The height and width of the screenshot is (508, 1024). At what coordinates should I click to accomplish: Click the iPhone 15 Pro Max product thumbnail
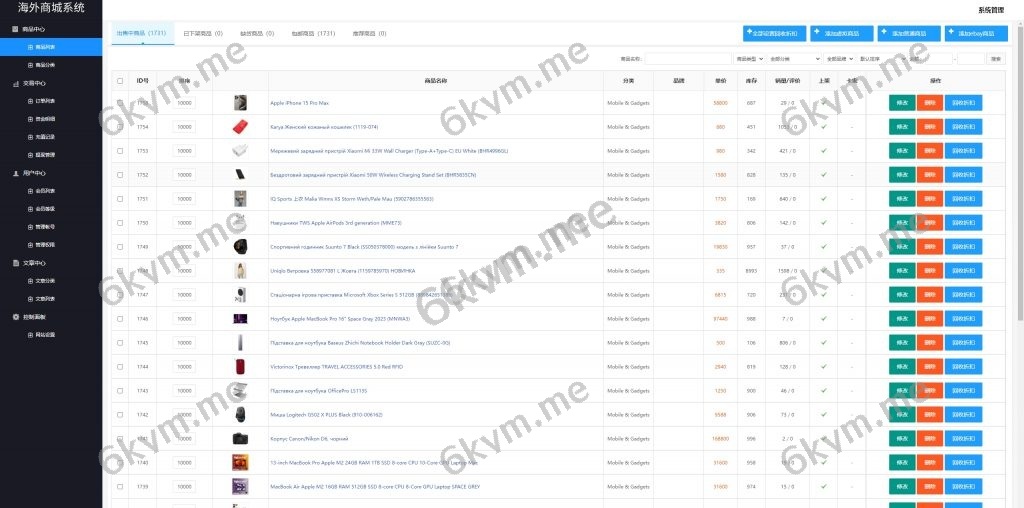click(240, 103)
